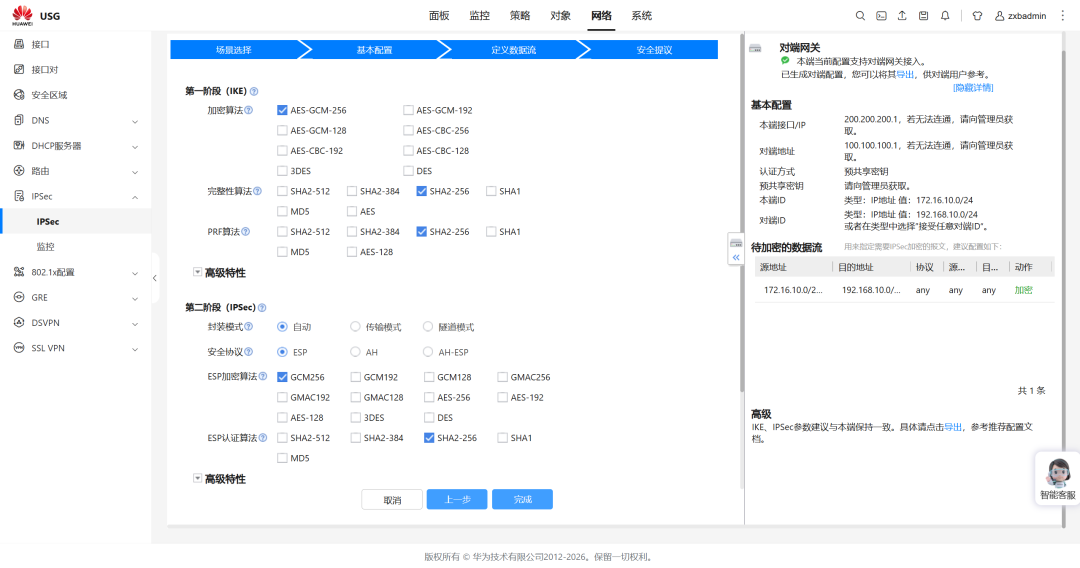
Task: Check the AES-GCM-192 checkbox
Action: tap(408, 110)
